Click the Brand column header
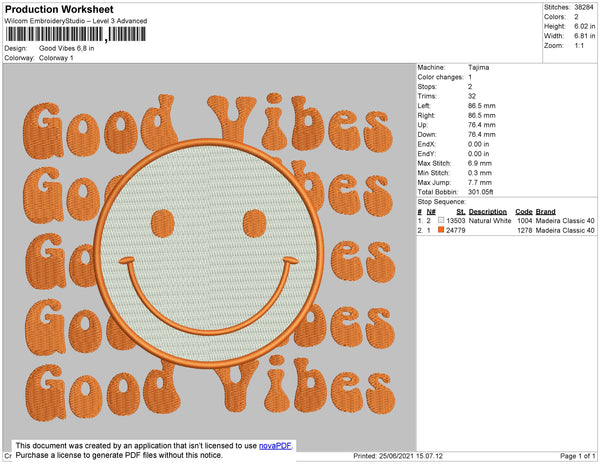This screenshot has width=600, height=464. pos(545,211)
